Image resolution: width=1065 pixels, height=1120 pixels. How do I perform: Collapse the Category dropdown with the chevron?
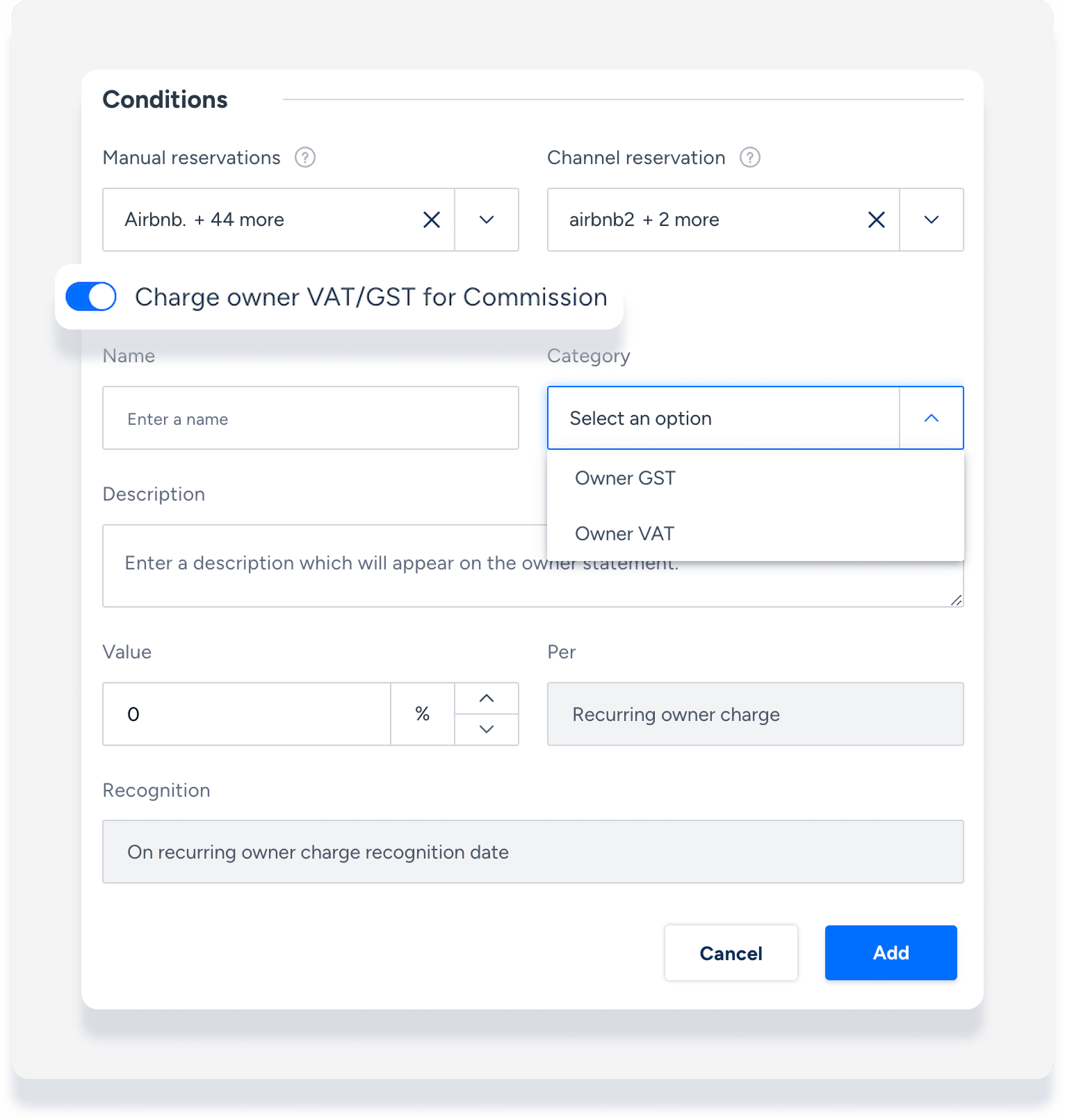932,418
